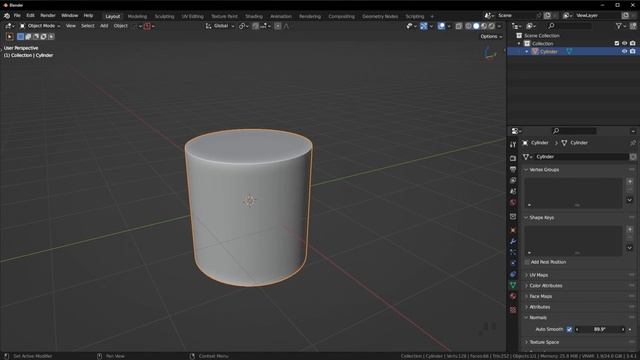Open the editor type selector in viewport header

pyautogui.click(x=9, y=26)
